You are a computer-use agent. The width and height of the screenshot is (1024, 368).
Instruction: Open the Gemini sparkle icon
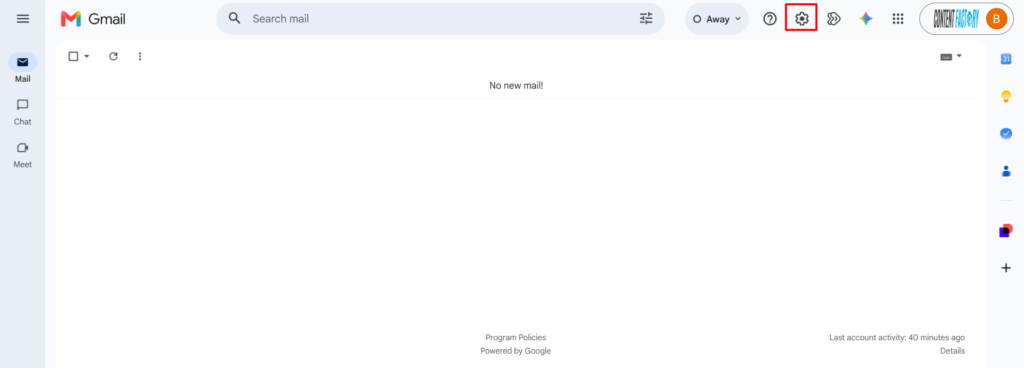866,19
